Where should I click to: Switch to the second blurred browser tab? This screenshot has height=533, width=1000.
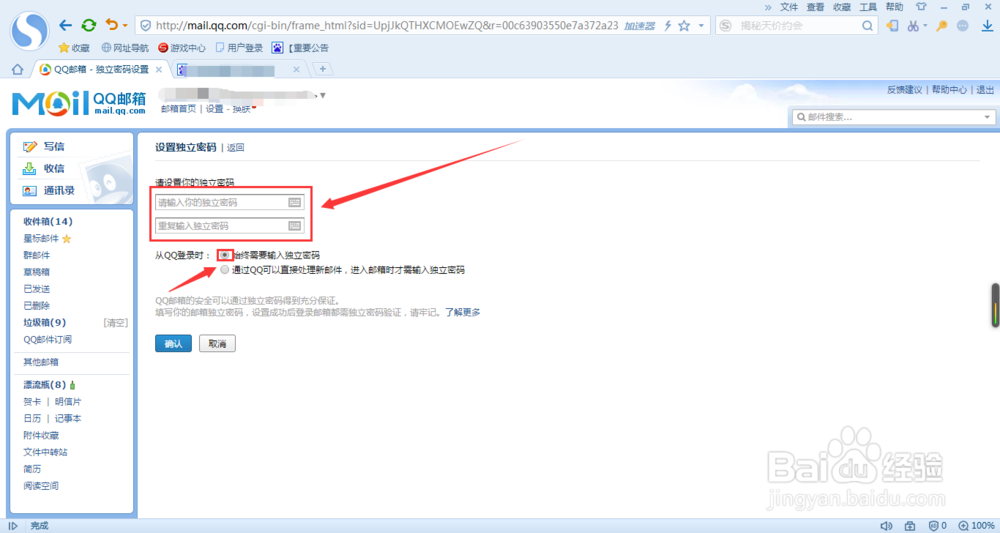[x=239, y=69]
